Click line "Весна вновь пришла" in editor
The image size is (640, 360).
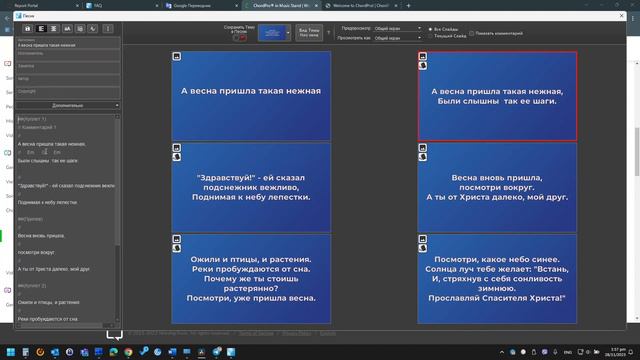point(41,236)
